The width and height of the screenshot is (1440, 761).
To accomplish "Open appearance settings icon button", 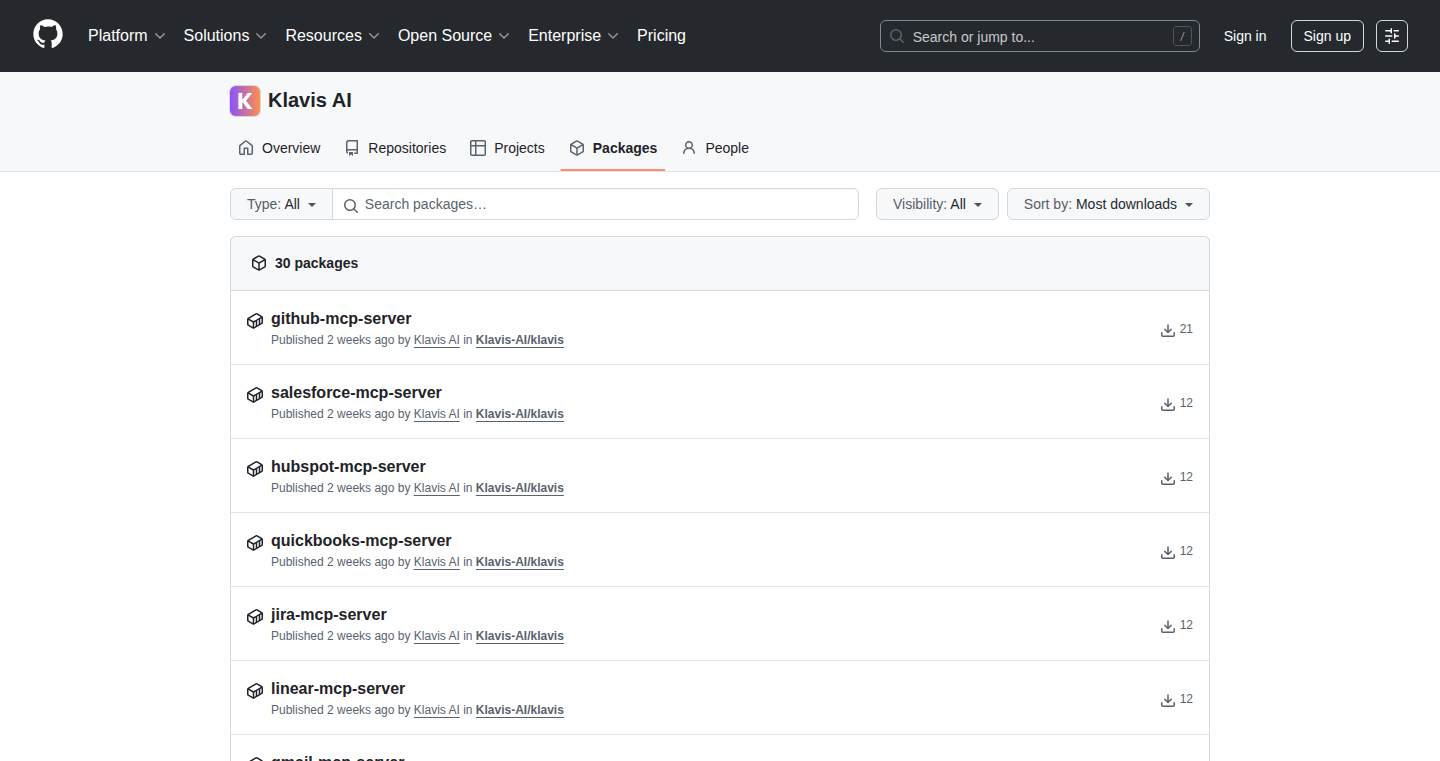I will click(1392, 36).
